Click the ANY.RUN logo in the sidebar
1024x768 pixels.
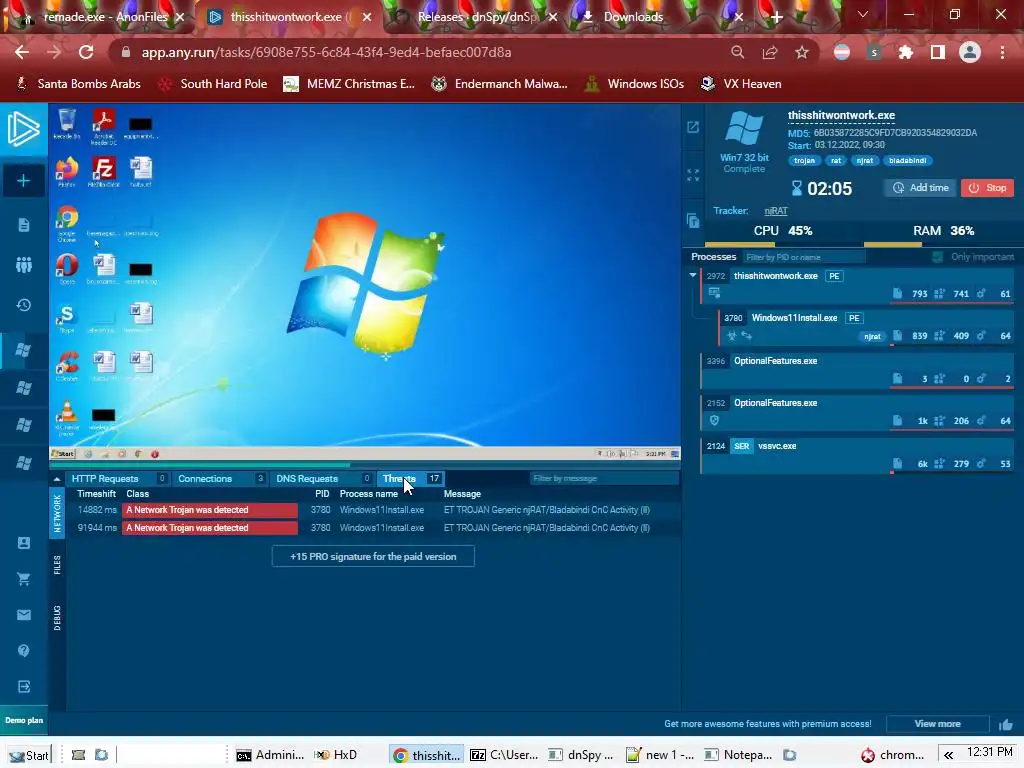[24, 128]
